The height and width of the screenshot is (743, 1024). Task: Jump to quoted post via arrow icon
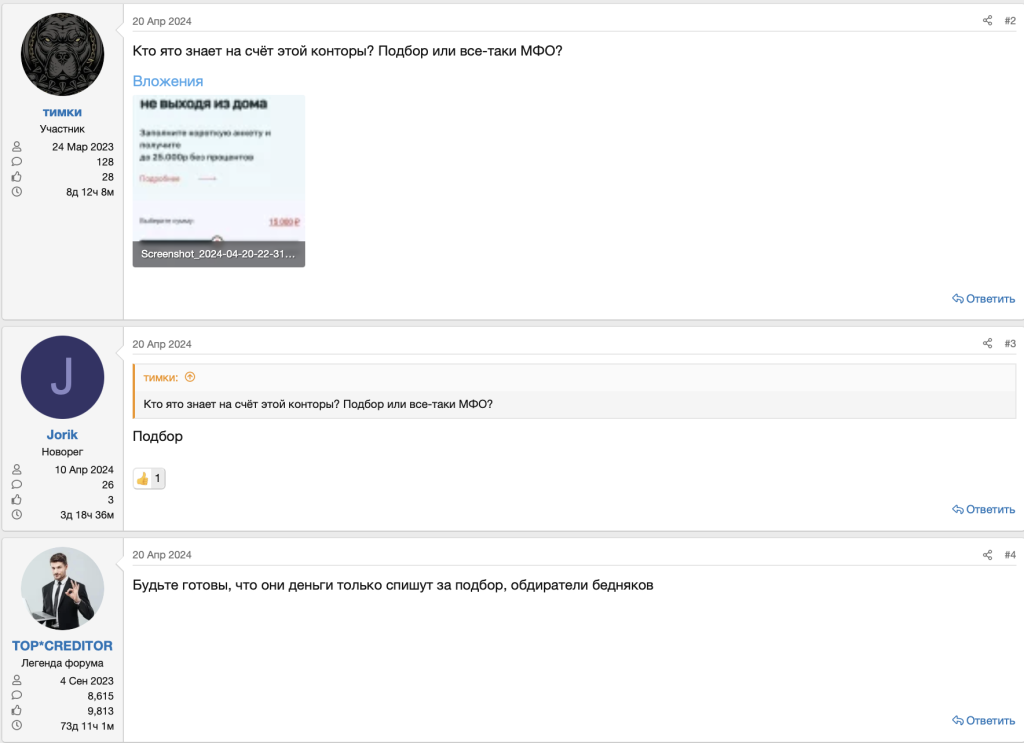point(190,377)
